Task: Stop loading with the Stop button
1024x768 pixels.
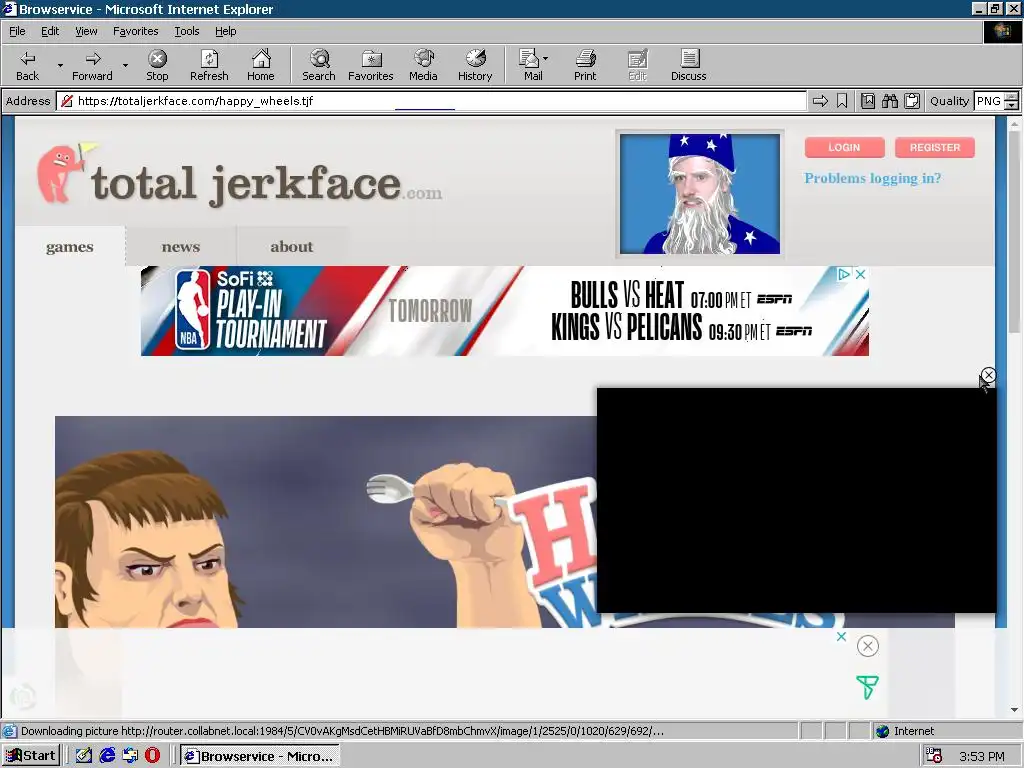Action: [157, 65]
